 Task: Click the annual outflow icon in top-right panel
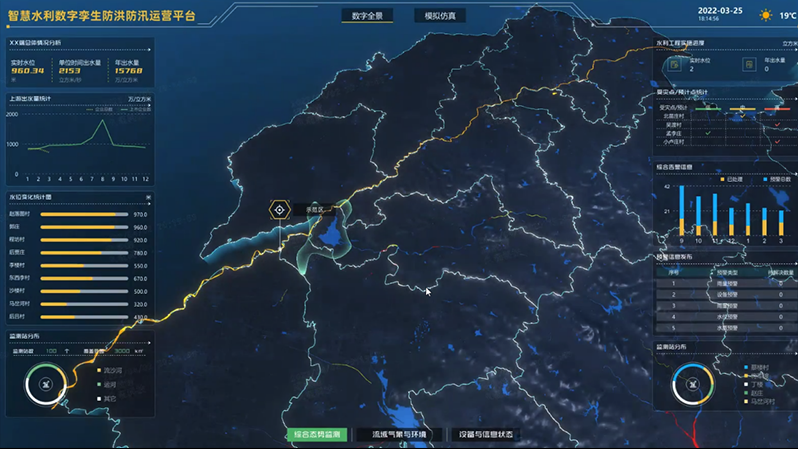point(749,64)
